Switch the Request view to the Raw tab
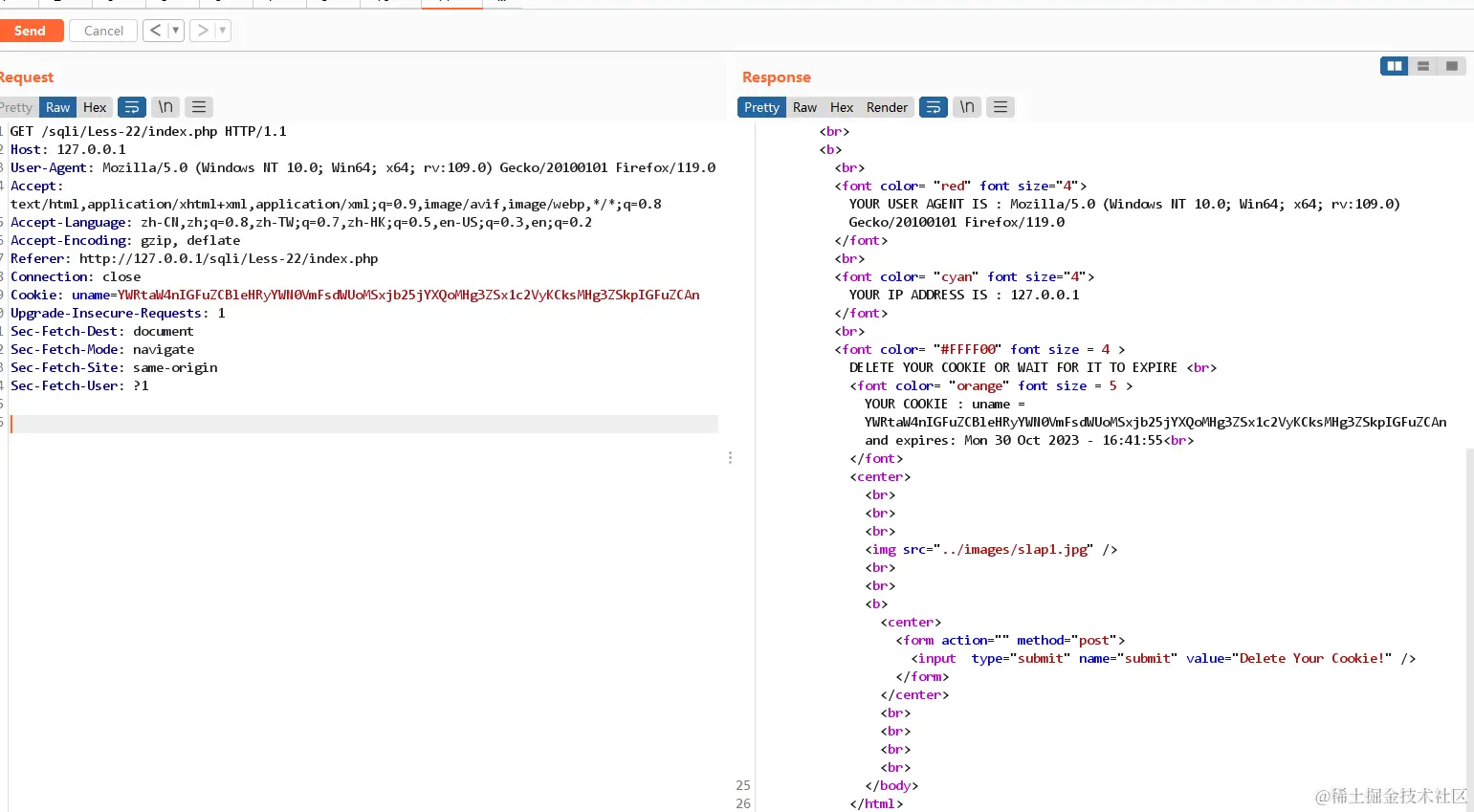This screenshot has width=1474, height=812. [x=57, y=107]
